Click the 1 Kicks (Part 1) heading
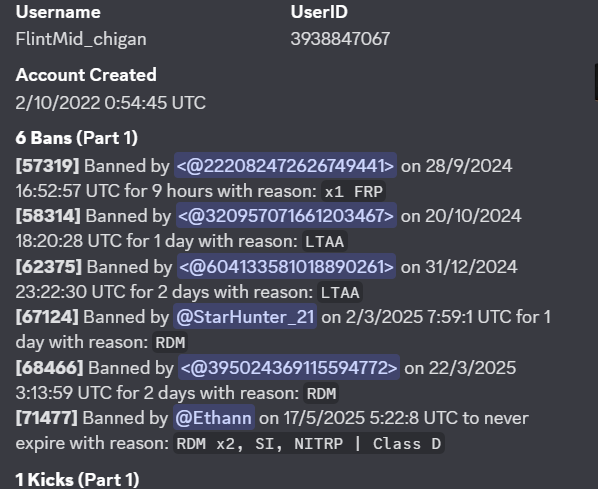Viewport: 598px width, 489px height. pyautogui.click(x=77, y=479)
